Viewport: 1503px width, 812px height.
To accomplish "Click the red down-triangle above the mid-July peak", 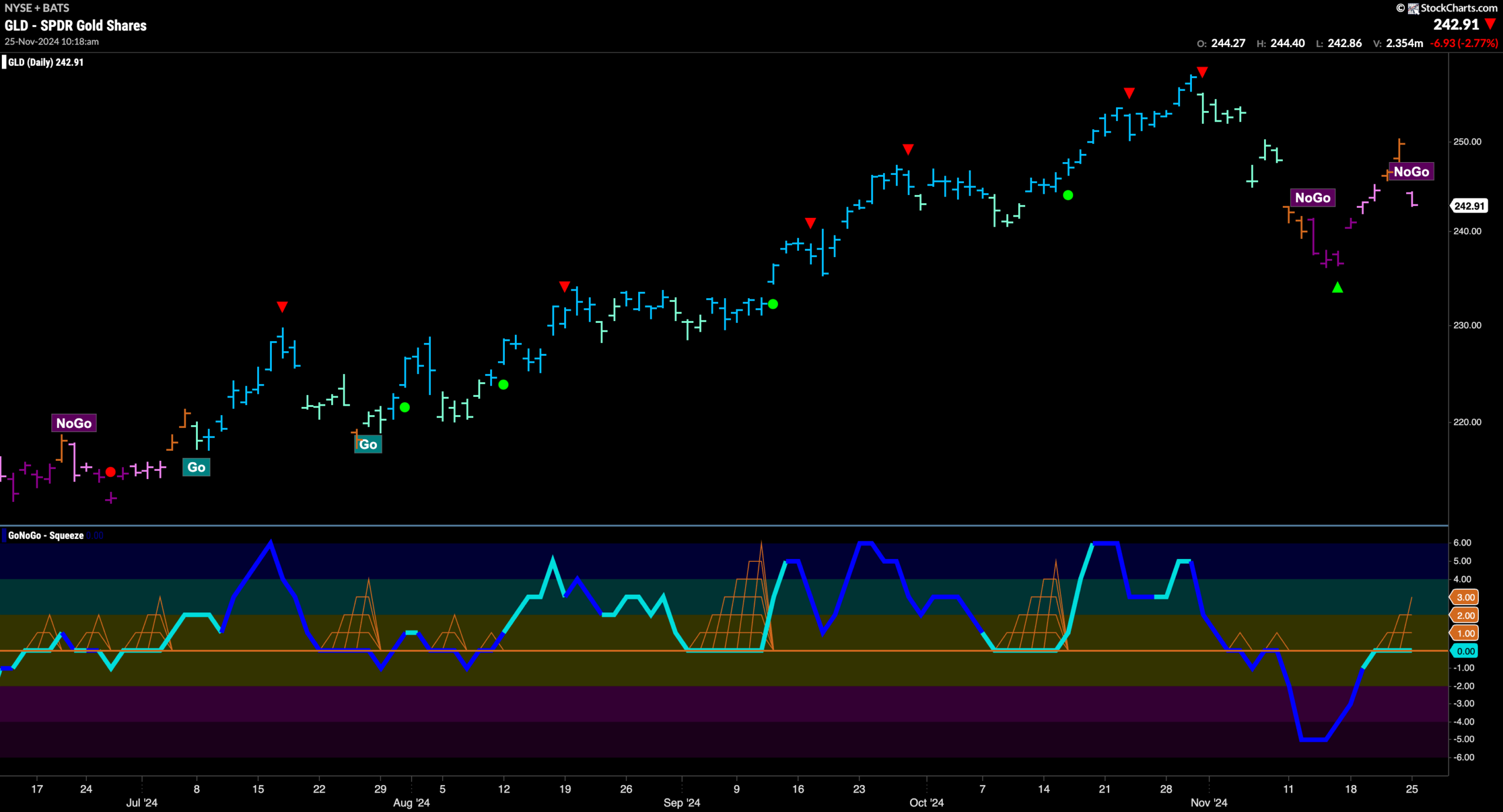I will click(x=282, y=307).
